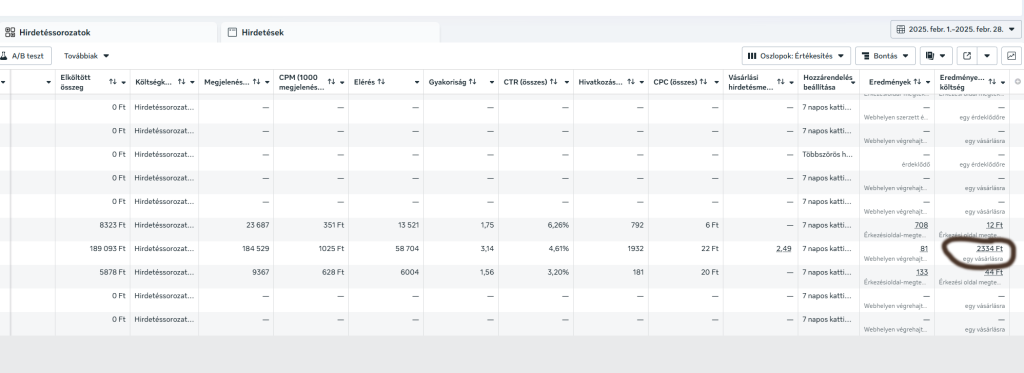Click impressions value 9367
The width and height of the screenshot is (1024, 373).
coord(260,272)
